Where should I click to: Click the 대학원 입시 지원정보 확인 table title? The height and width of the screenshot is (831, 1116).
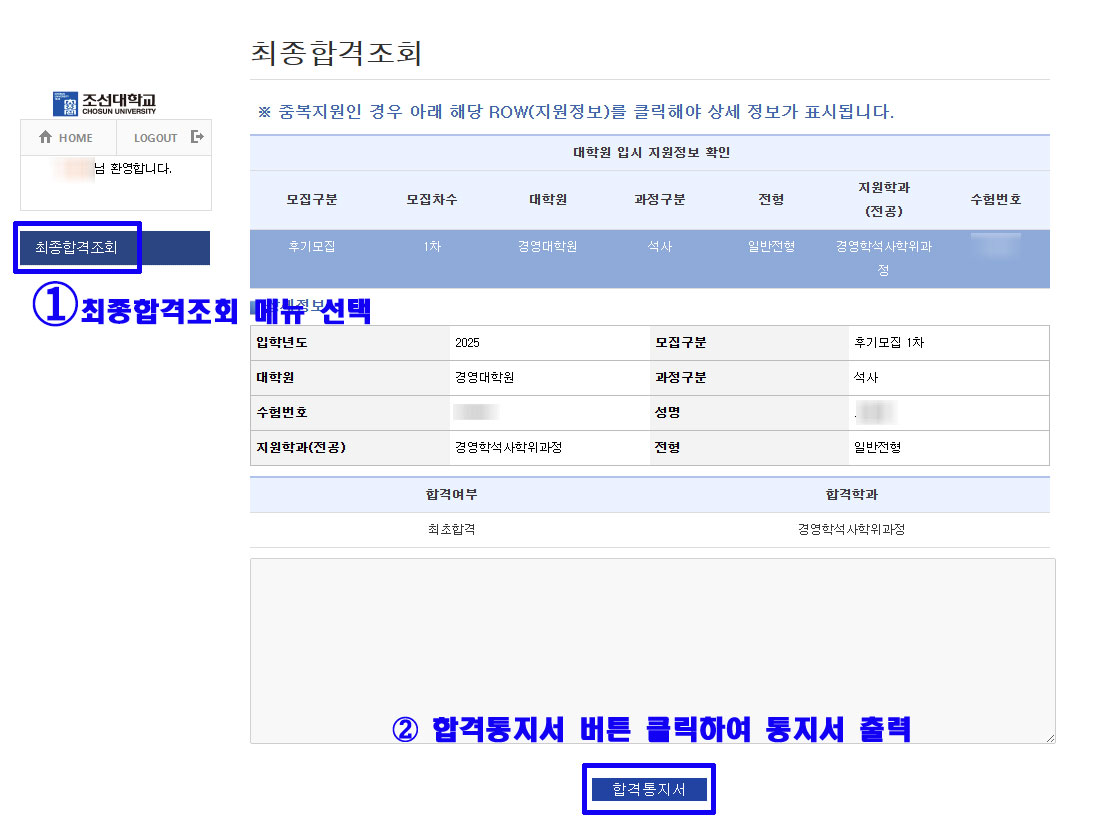pyautogui.click(x=650, y=153)
